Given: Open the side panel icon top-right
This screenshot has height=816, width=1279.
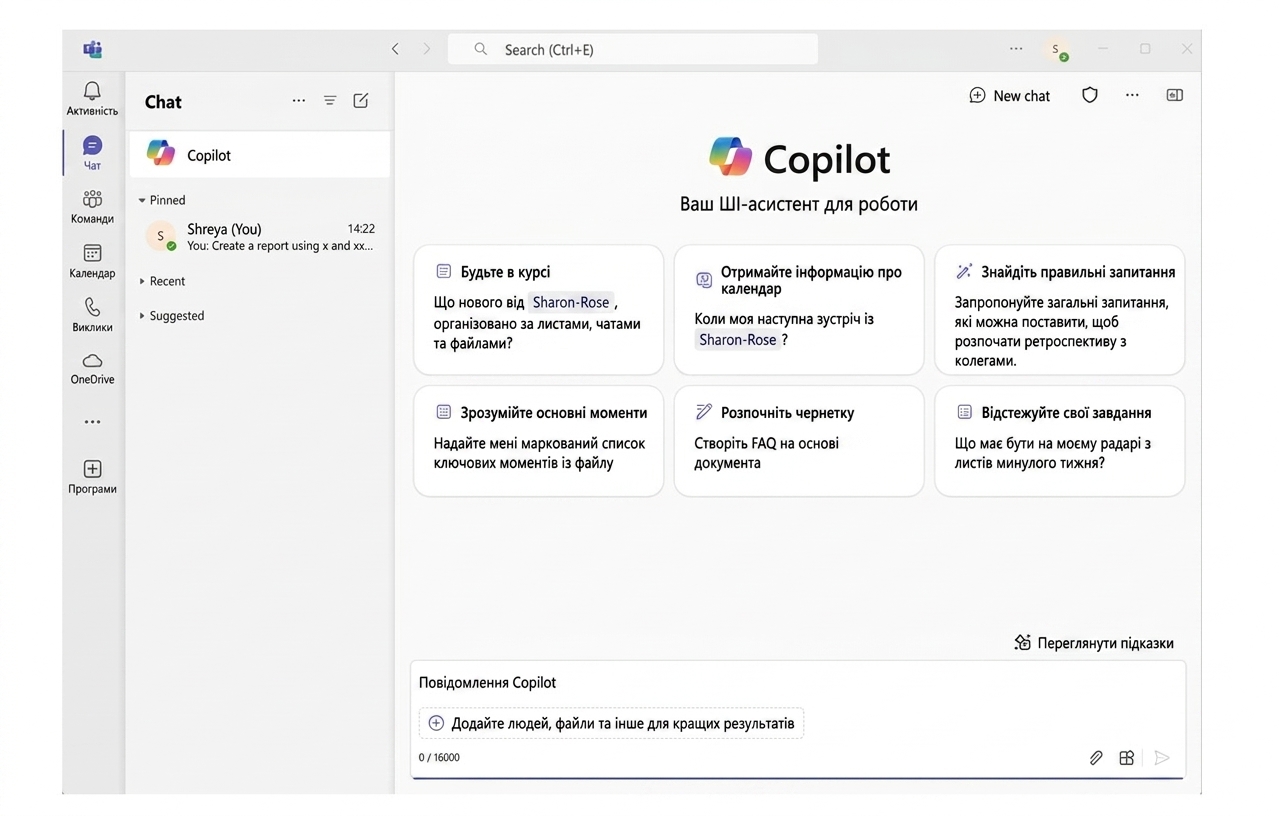Looking at the screenshot, I should tap(1174, 95).
